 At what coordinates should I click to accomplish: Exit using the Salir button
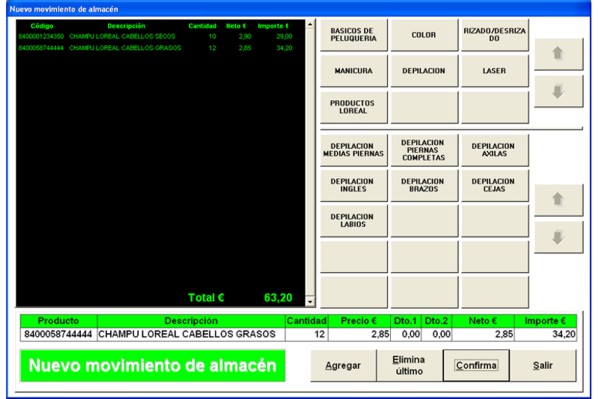pyautogui.click(x=543, y=365)
